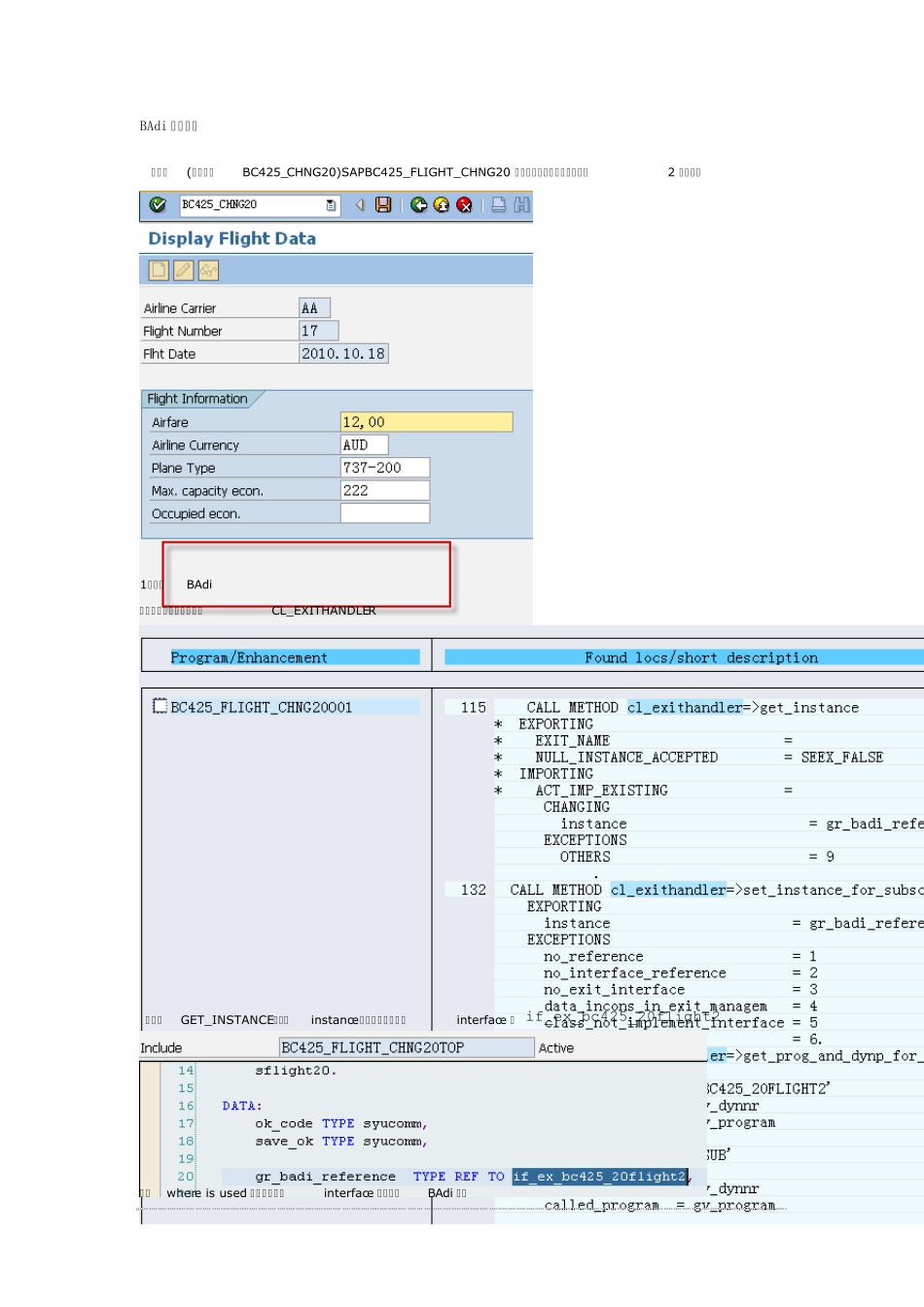Click the Airfare label
This screenshot has height=1307, width=924.
coord(170,422)
